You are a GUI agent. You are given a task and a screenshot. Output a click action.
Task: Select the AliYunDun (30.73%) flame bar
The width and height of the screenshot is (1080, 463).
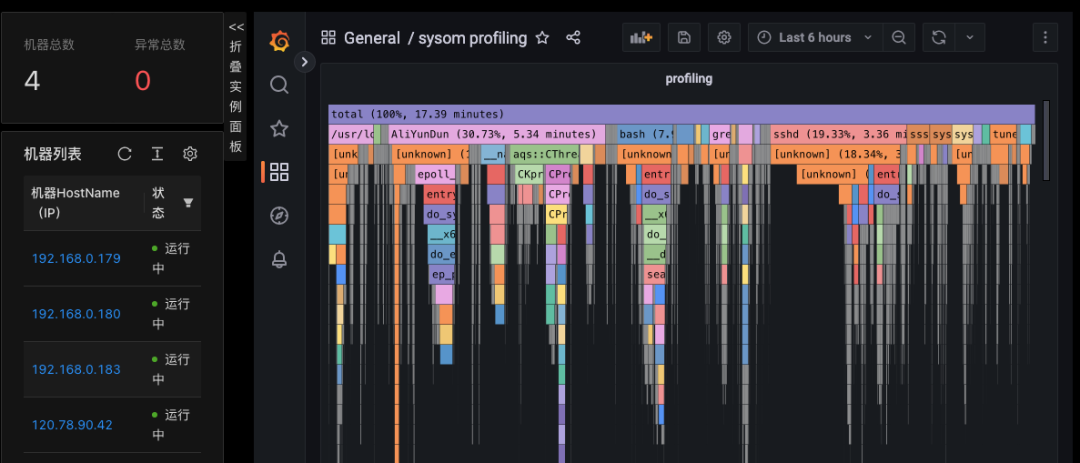point(497,134)
